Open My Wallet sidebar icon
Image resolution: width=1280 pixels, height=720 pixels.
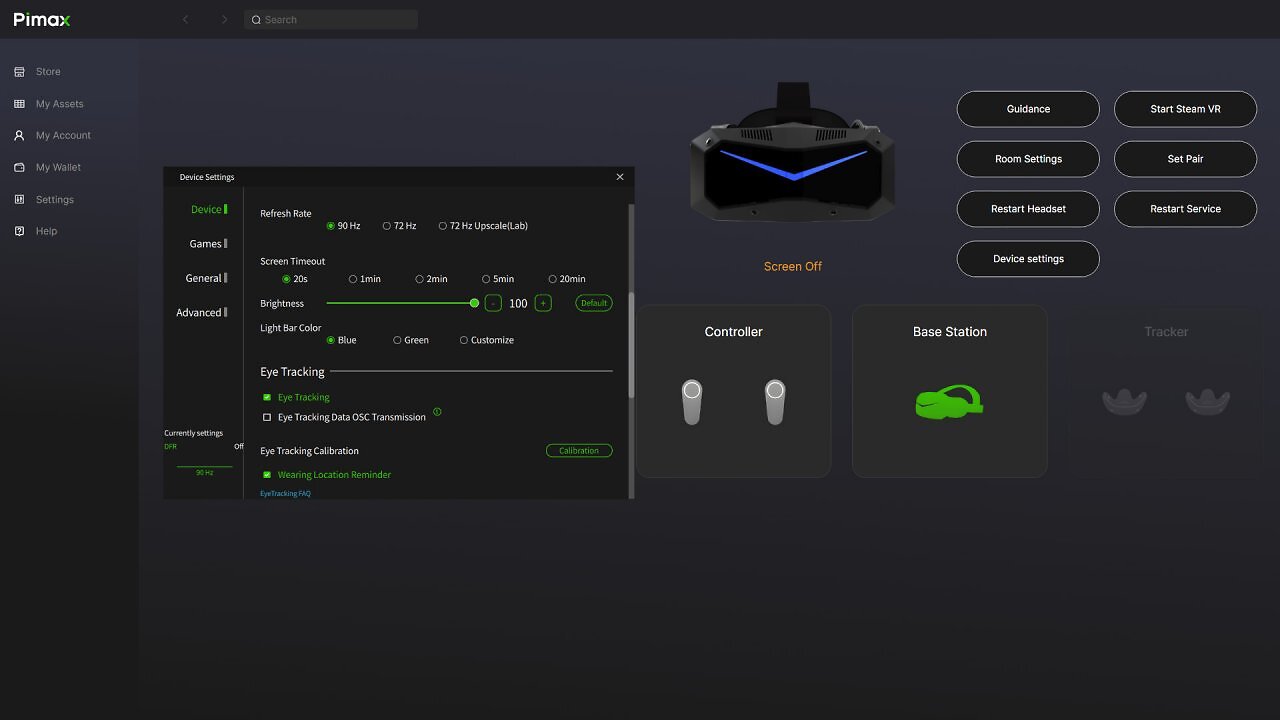point(19,167)
